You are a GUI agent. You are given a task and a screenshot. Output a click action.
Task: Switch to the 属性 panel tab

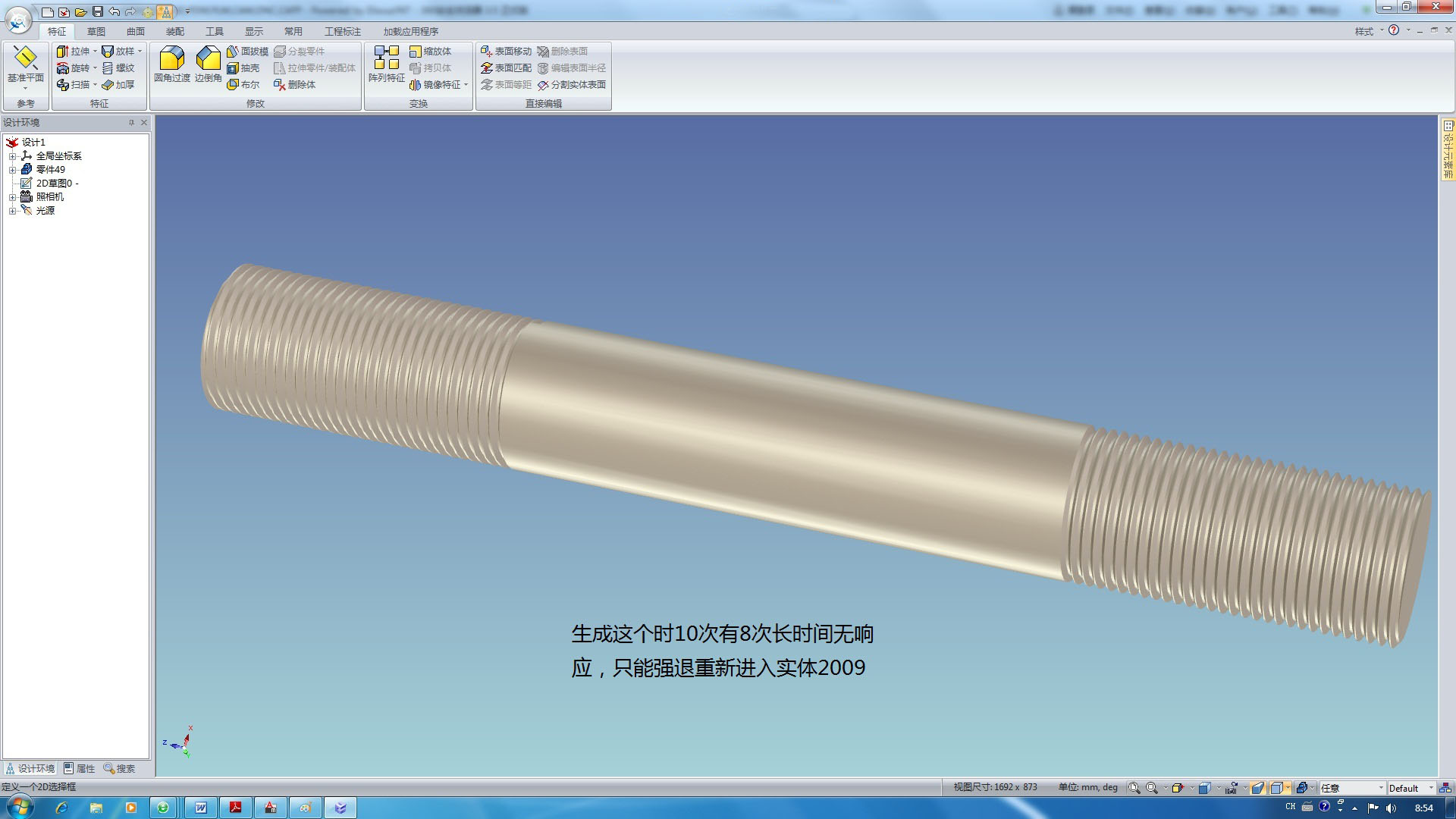[80, 768]
